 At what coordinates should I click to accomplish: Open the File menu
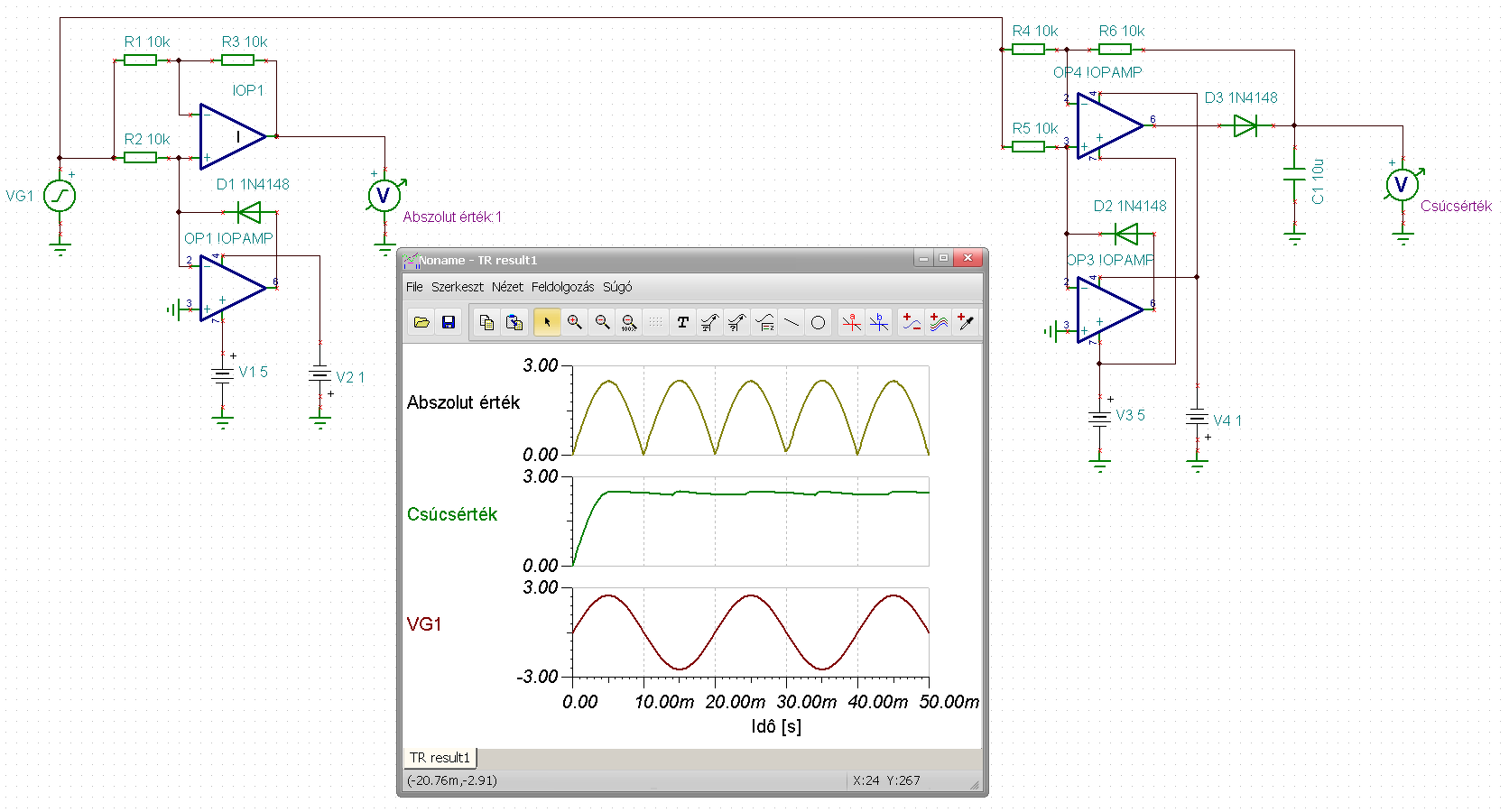(x=414, y=287)
